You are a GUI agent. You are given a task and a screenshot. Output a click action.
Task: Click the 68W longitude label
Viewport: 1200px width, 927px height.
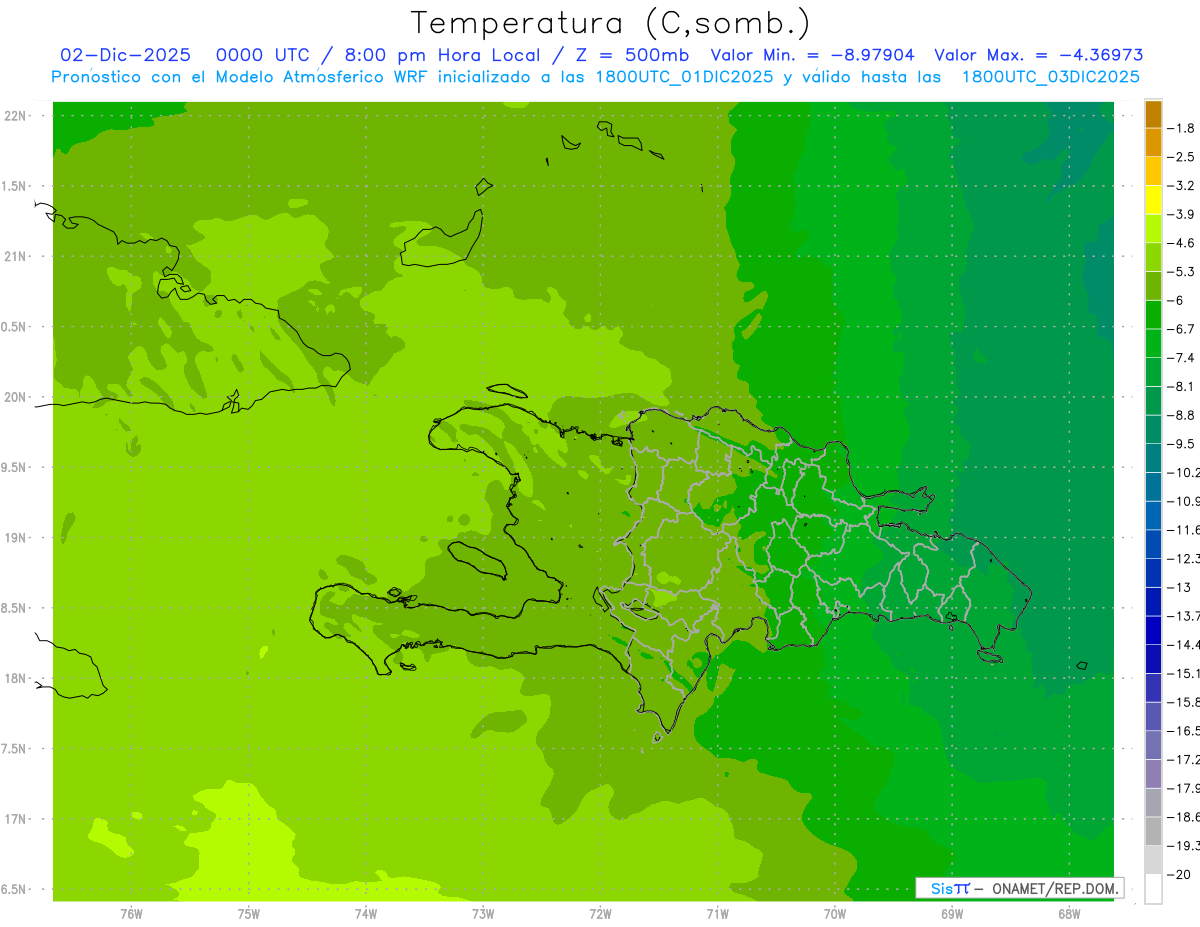pyautogui.click(x=1068, y=913)
